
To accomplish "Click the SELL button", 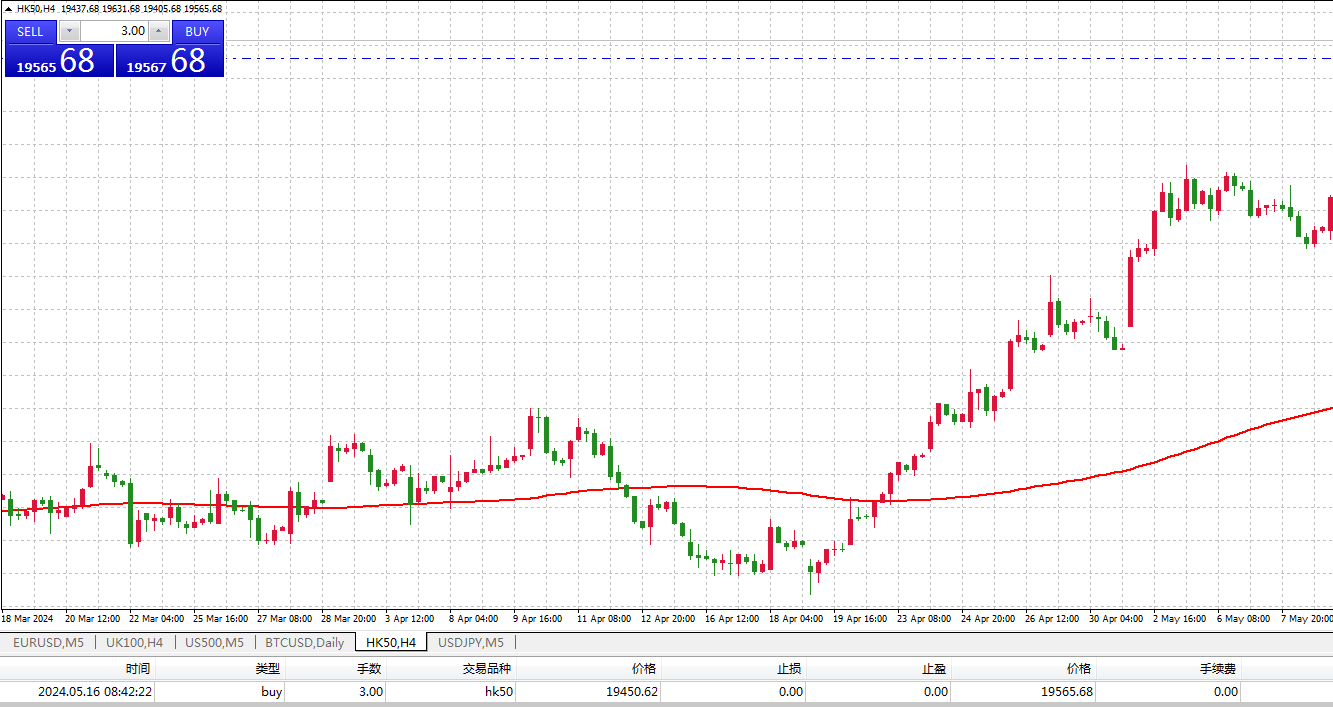I will [x=30, y=31].
